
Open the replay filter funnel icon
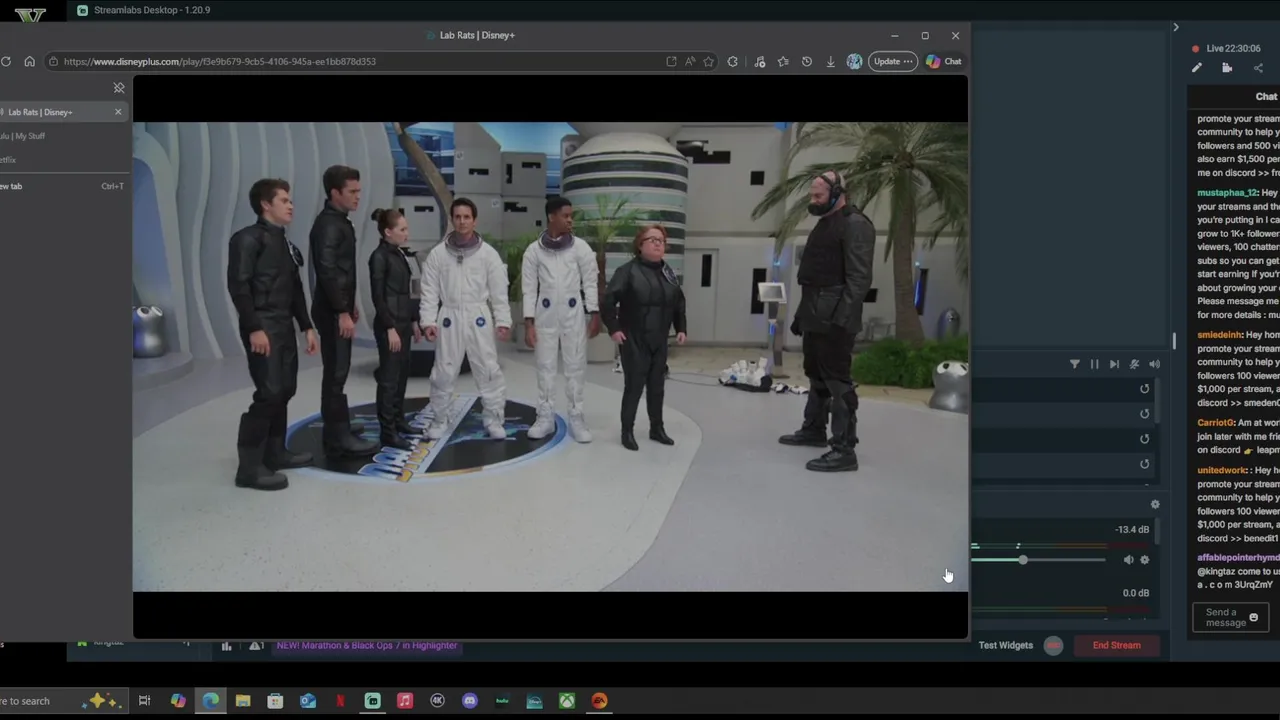[x=1075, y=365]
